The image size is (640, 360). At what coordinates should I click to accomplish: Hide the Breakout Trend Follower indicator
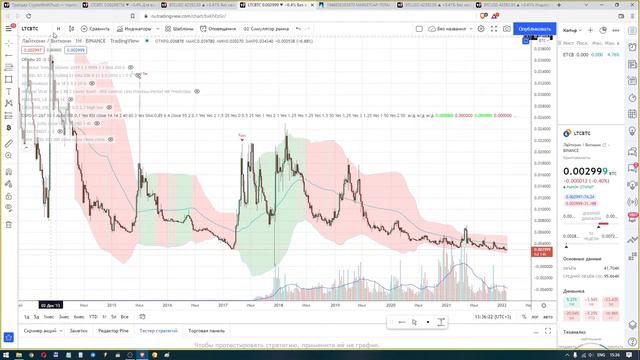point(131,67)
